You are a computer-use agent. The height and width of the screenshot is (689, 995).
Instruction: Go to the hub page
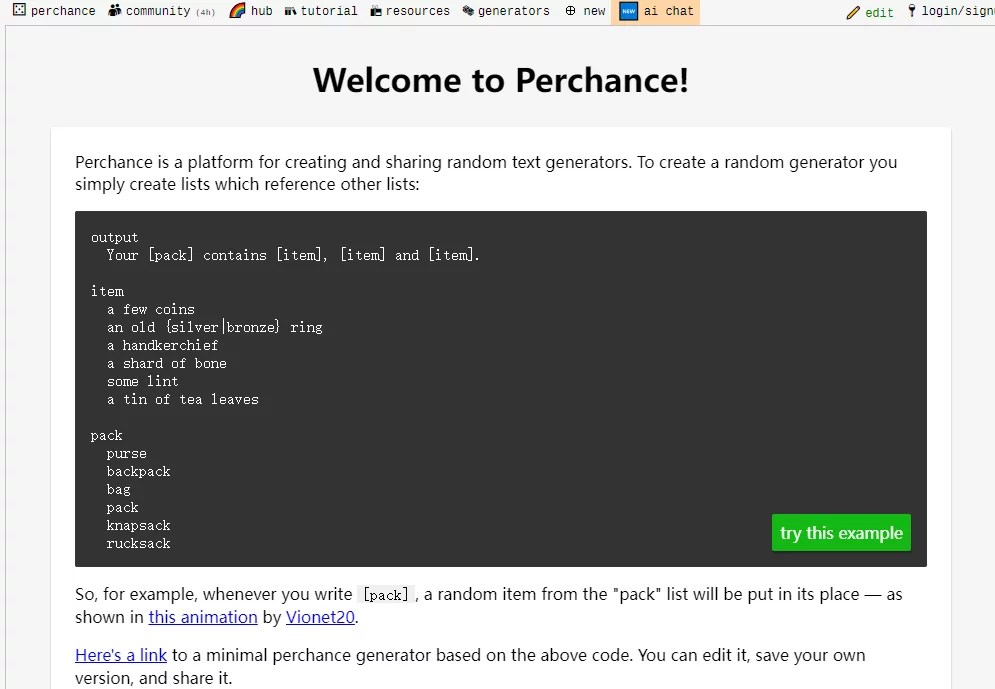251,11
